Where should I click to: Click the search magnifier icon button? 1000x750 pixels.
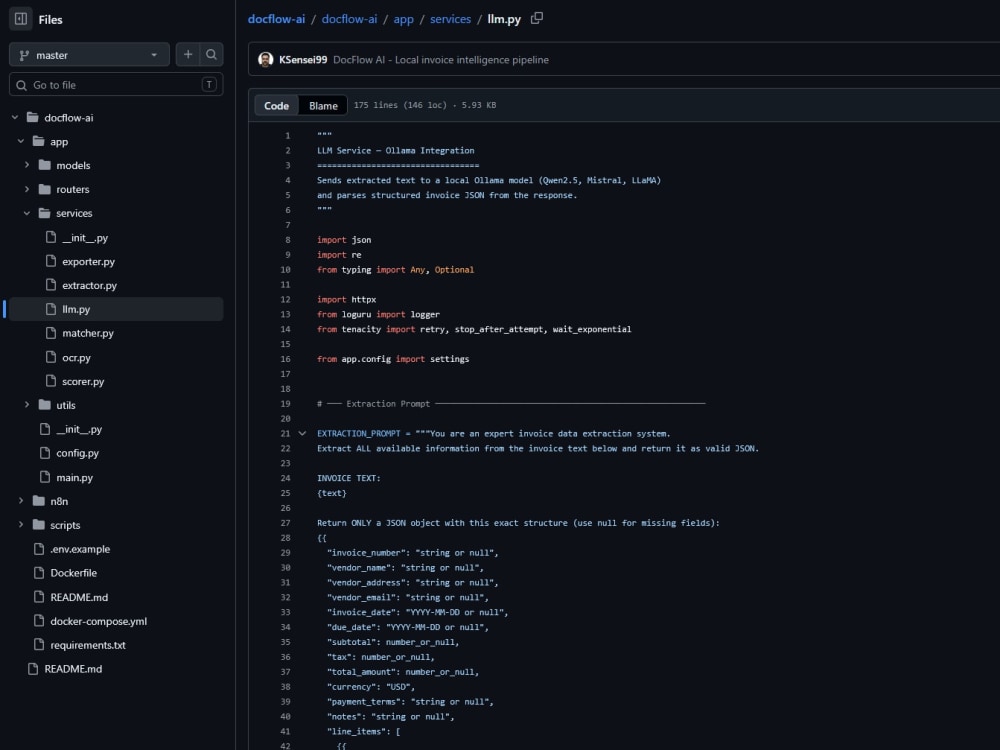(211, 55)
